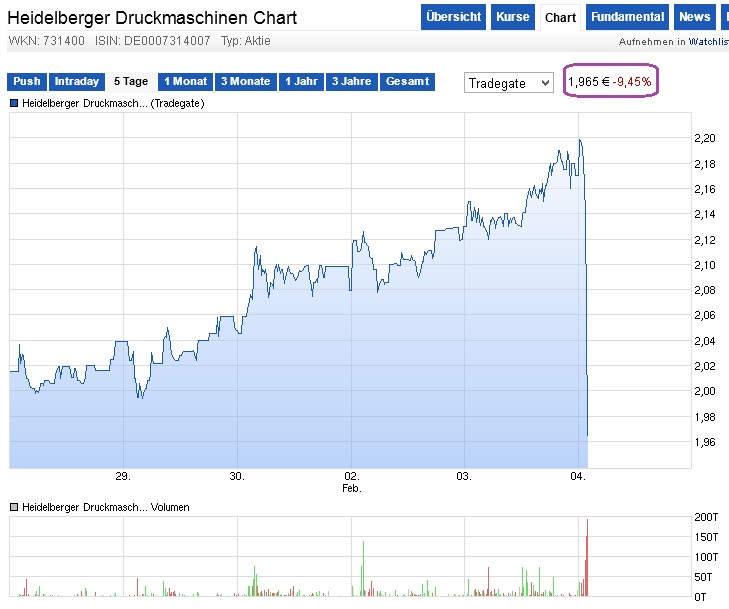Click the Heidelberger Druckmasch... (Tradegate) legend label

[x=113, y=103]
